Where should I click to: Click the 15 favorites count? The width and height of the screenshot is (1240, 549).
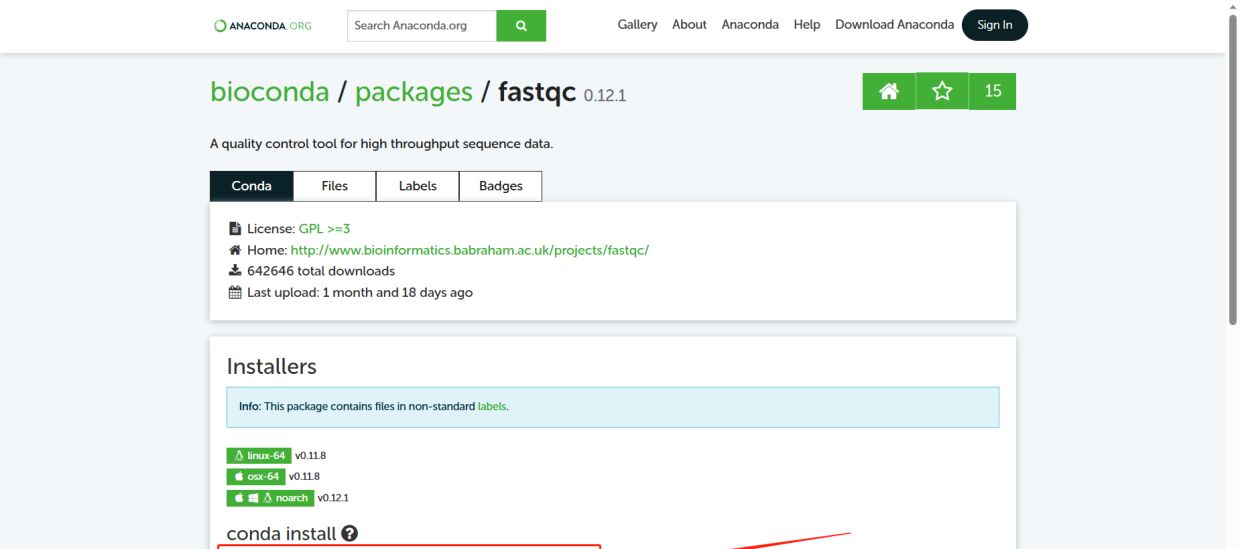click(993, 91)
